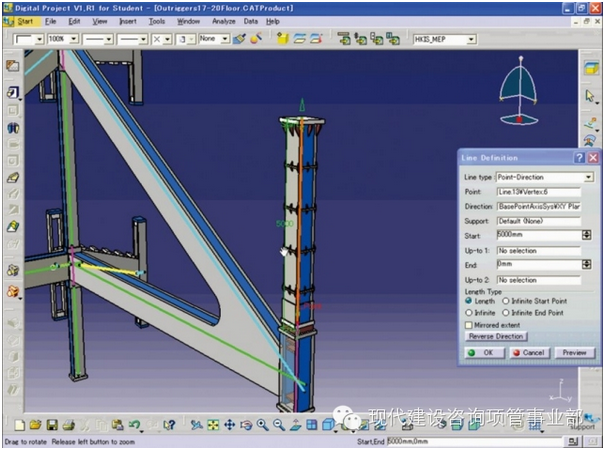The height and width of the screenshot is (449, 605).
Task: Click the Save icon in bottom toolbar
Action: tap(52, 425)
